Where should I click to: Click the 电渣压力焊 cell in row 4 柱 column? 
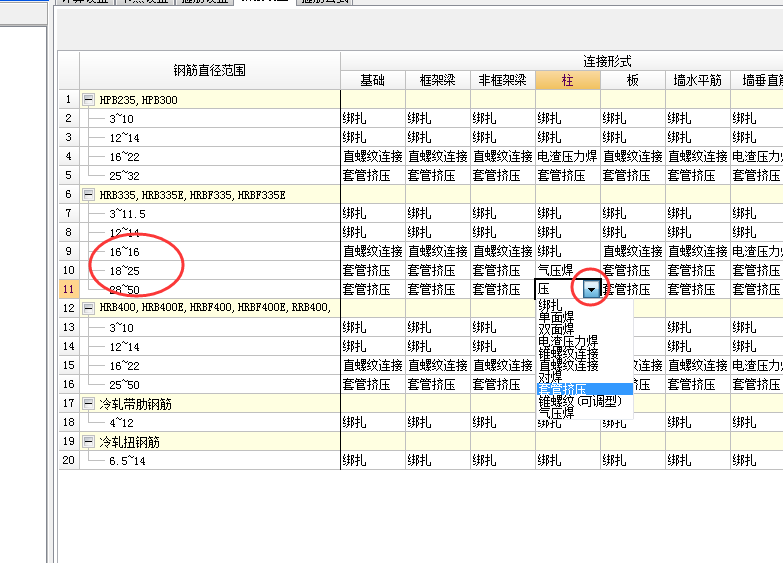tap(567, 156)
